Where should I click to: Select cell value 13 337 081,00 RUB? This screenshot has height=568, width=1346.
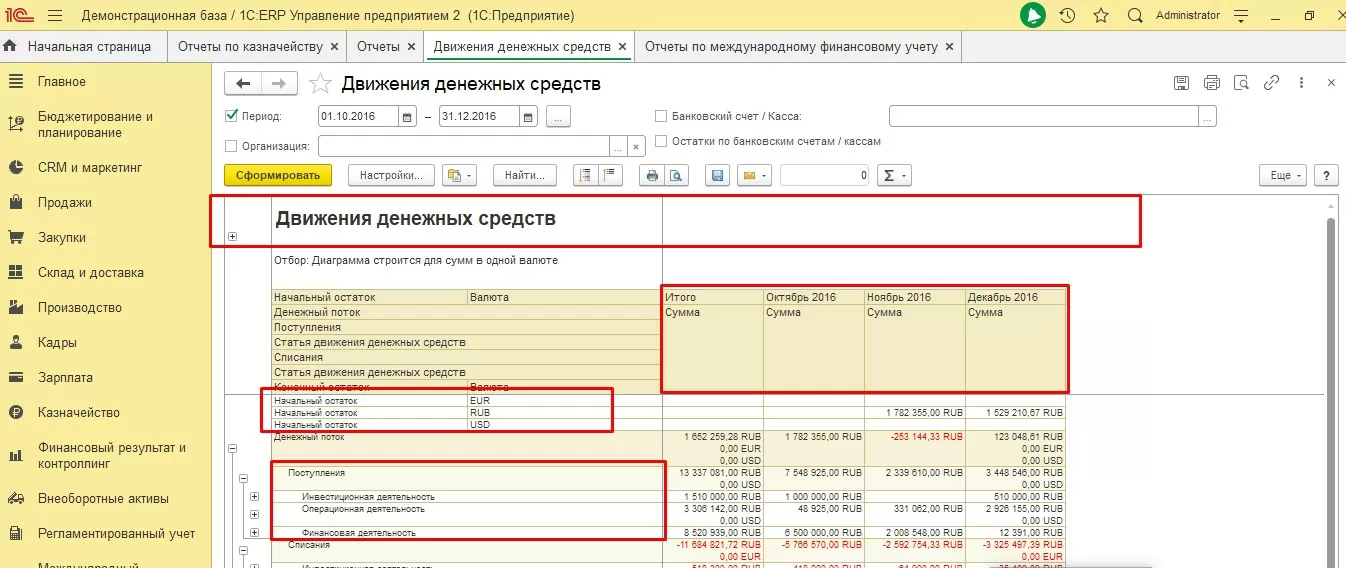[x=712, y=473]
